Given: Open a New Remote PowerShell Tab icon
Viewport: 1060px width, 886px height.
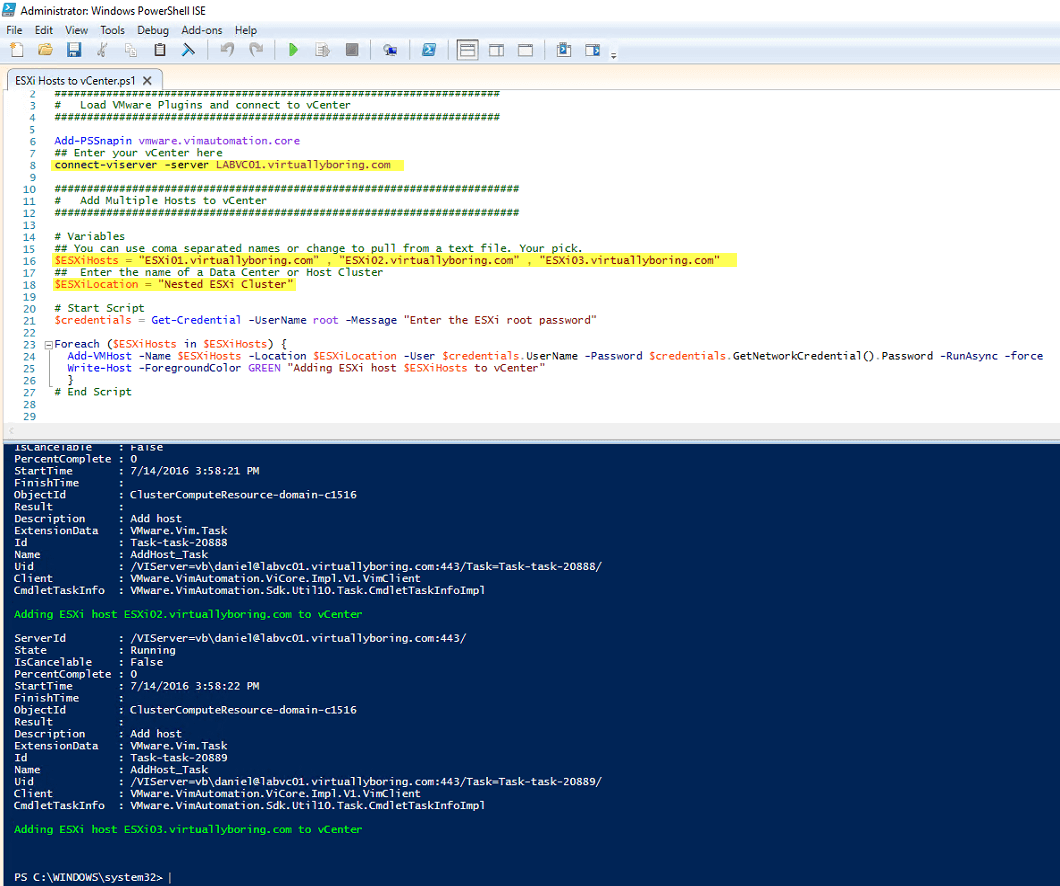Looking at the screenshot, I should click(x=390, y=49).
